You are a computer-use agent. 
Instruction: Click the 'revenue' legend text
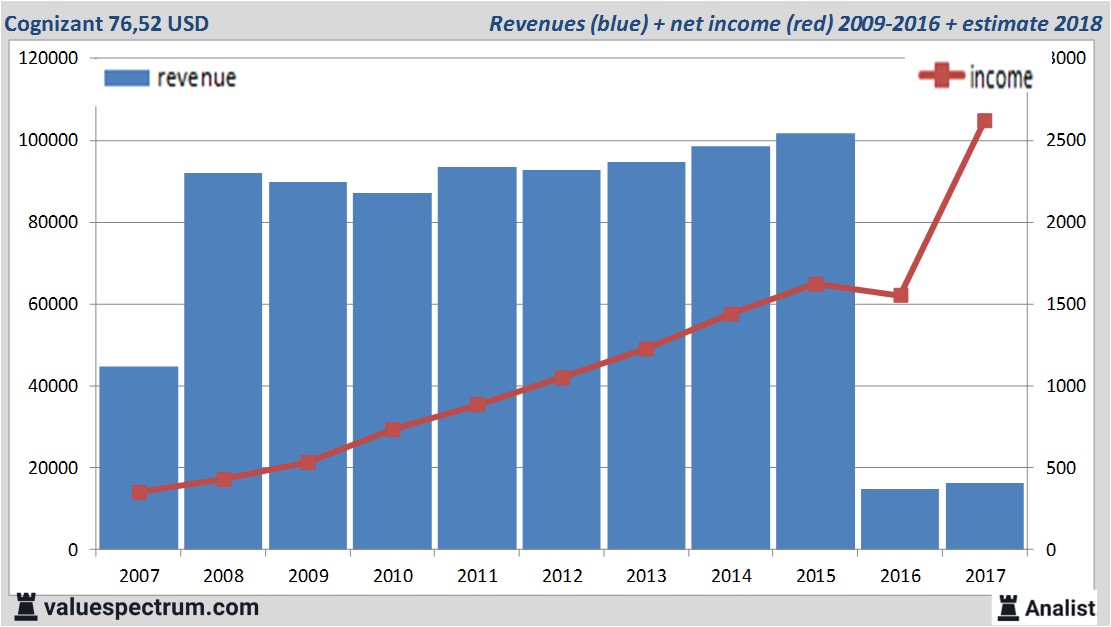coord(196,78)
